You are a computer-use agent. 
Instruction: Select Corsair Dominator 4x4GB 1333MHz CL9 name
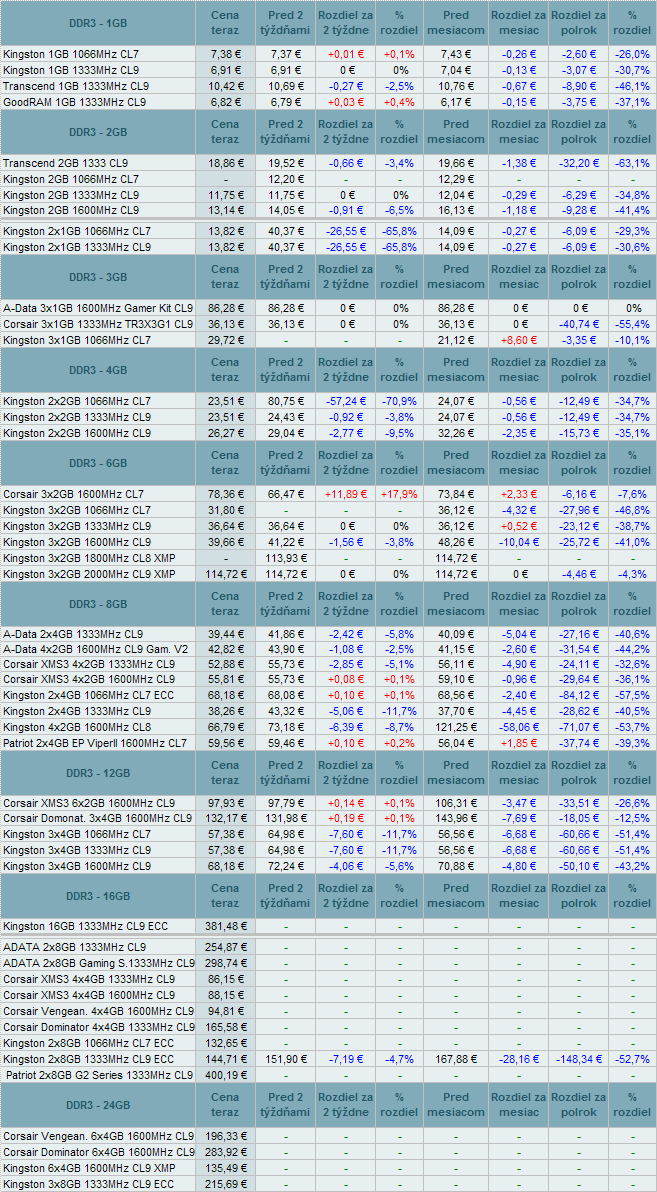(x=98, y=1026)
